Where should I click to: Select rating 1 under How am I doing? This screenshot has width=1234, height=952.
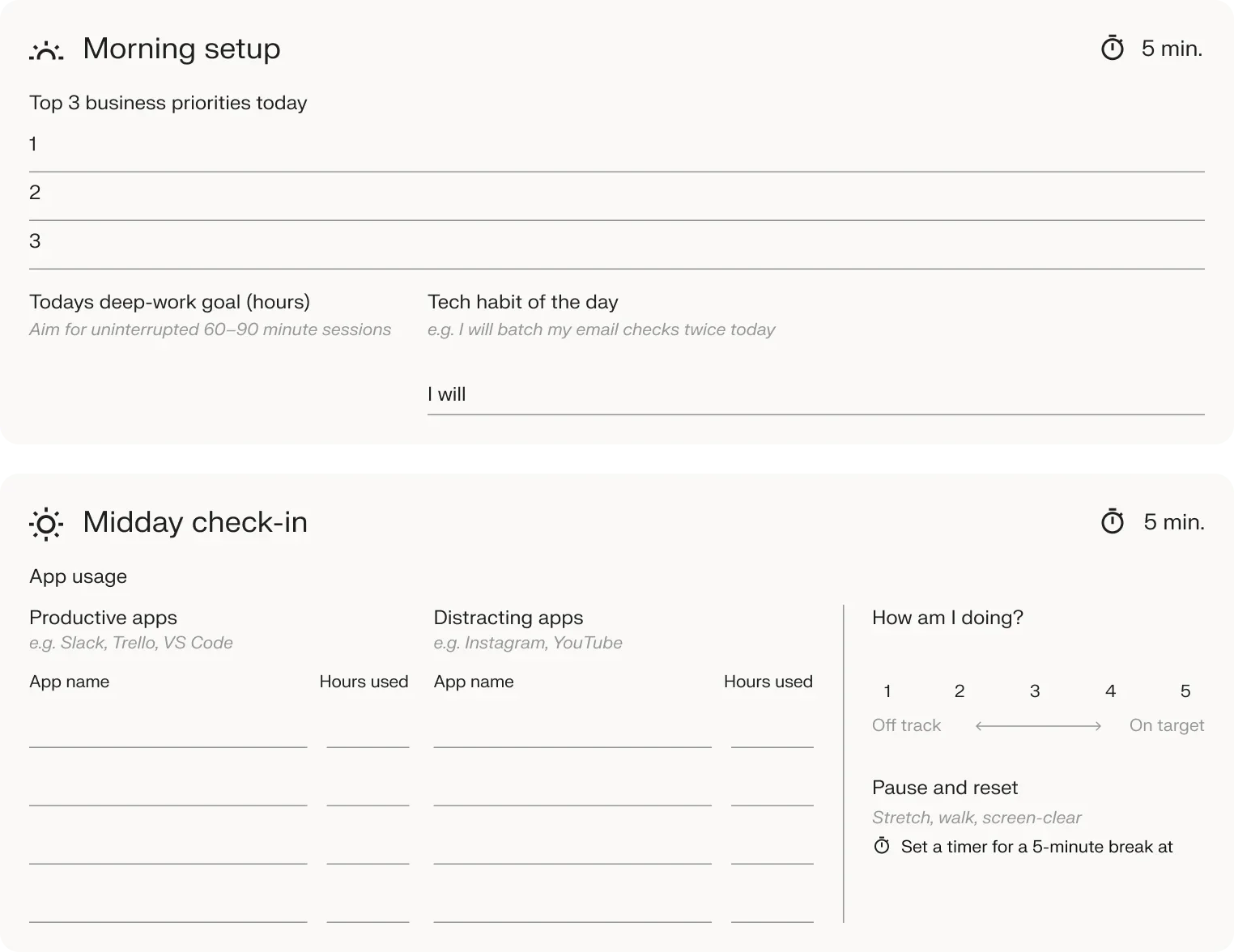887,691
